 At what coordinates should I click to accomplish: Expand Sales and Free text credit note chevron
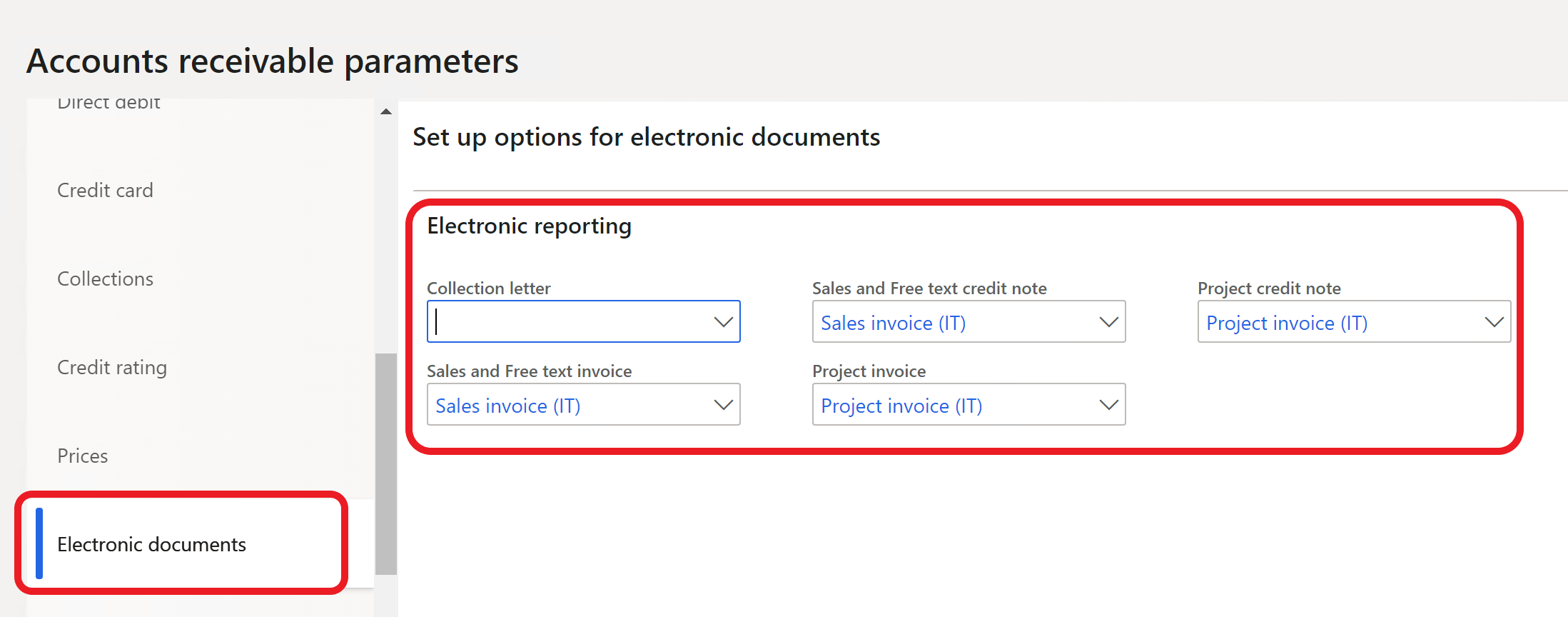1108,322
